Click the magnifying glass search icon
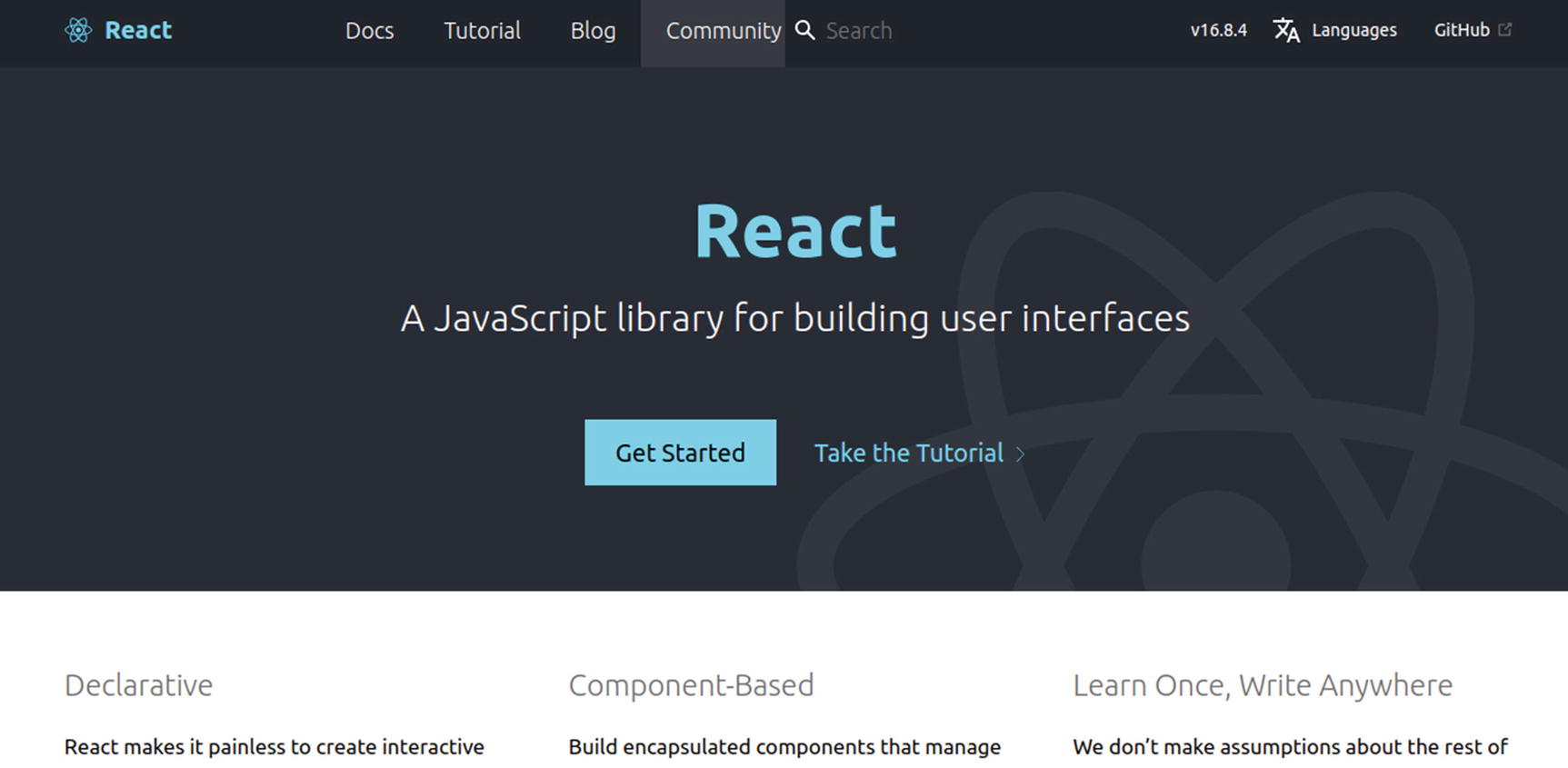This screenshot has height=768, width=1568. [x=804, y=30]
